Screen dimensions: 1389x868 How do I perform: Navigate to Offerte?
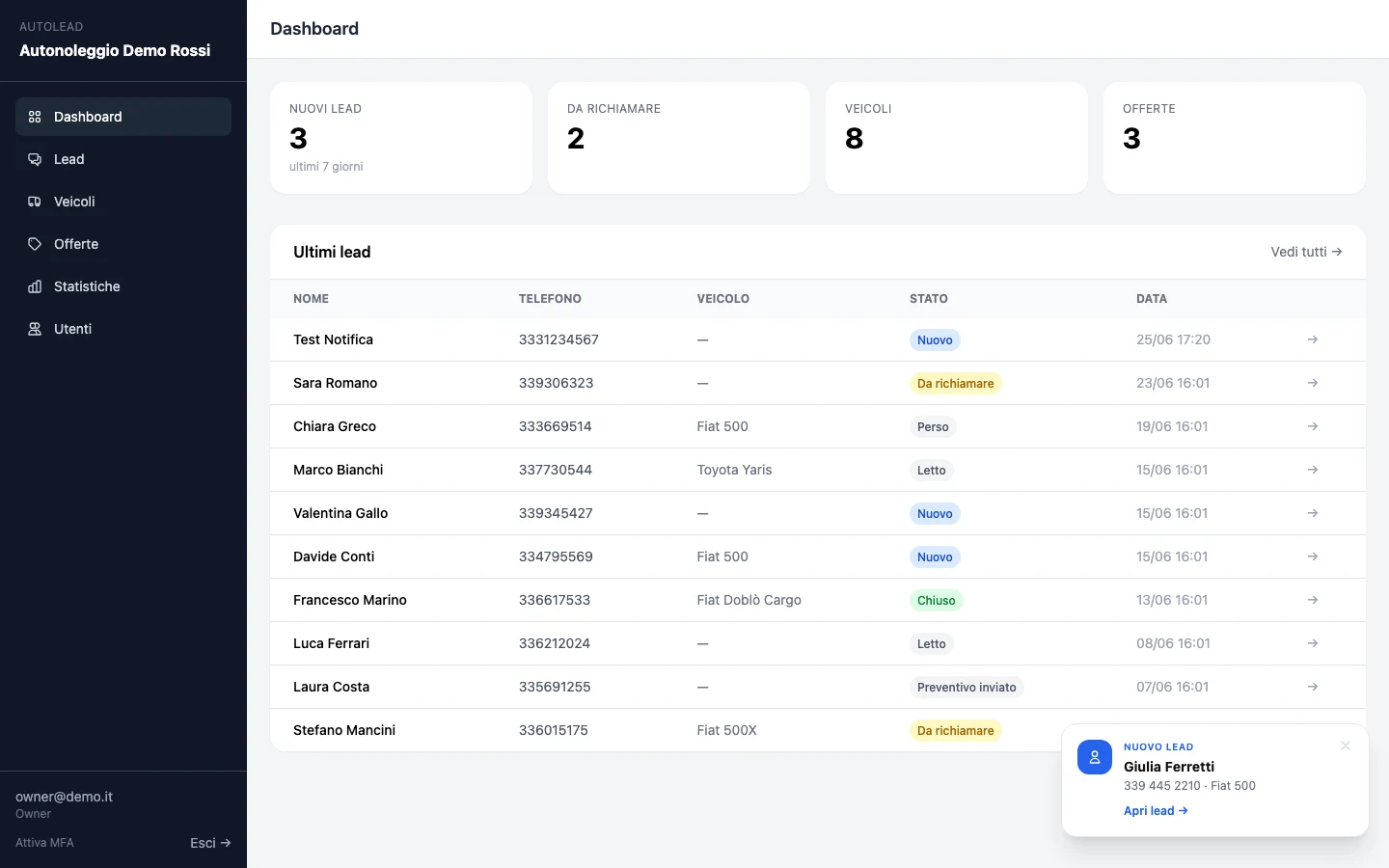[x=123, y=244]
